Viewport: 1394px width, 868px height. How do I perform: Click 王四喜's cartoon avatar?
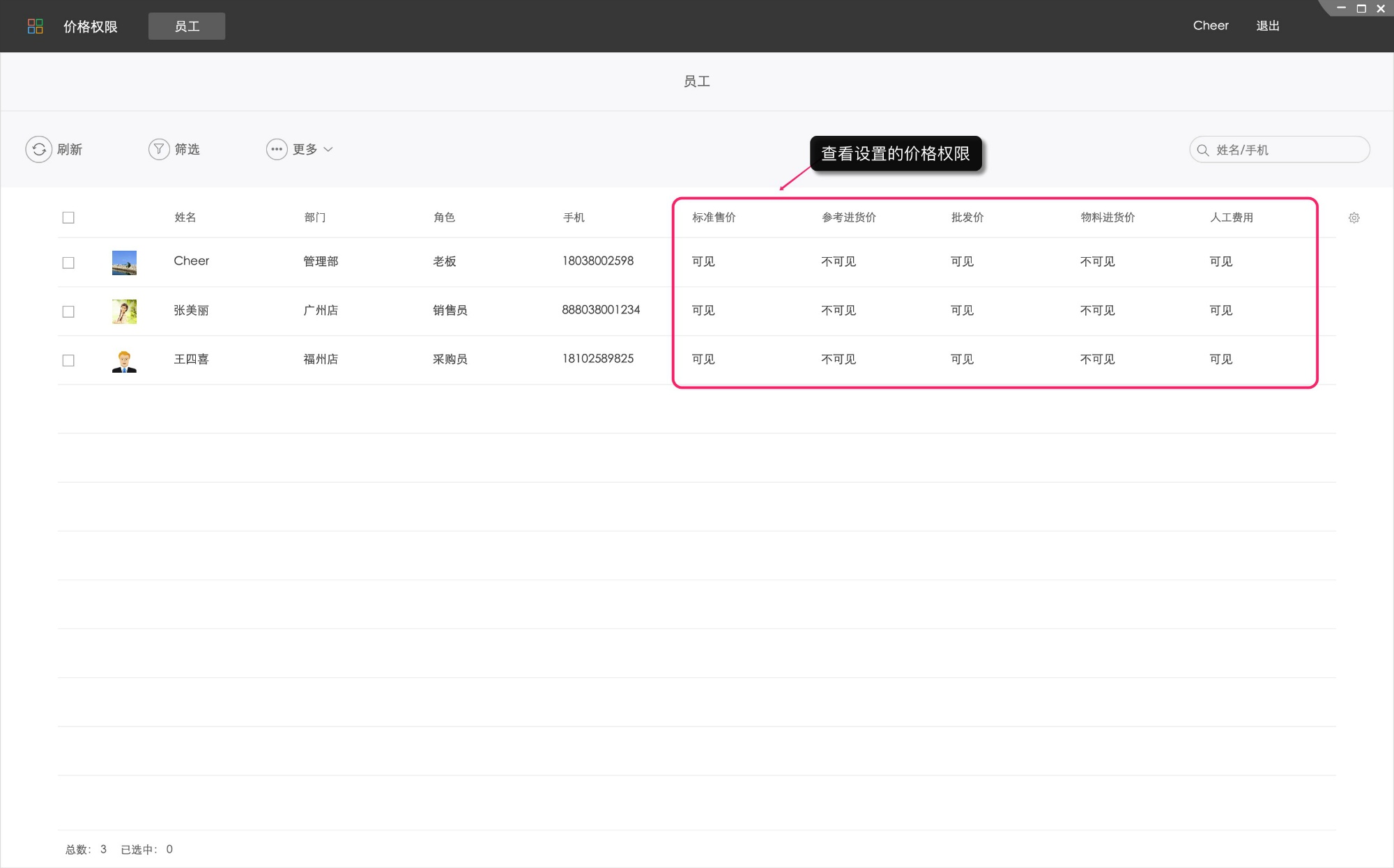pyautogui.click(x=124, y=361)
